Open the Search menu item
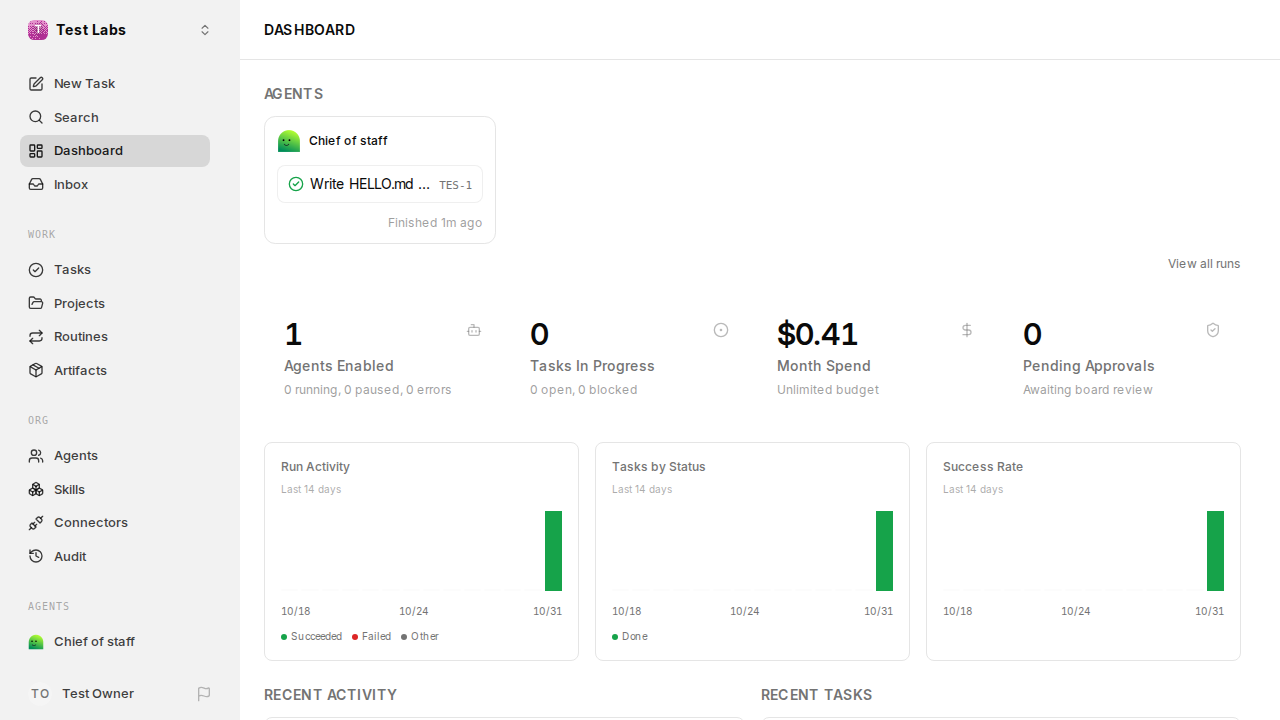Screen dimensions: 1280x720 pos(115,117)
